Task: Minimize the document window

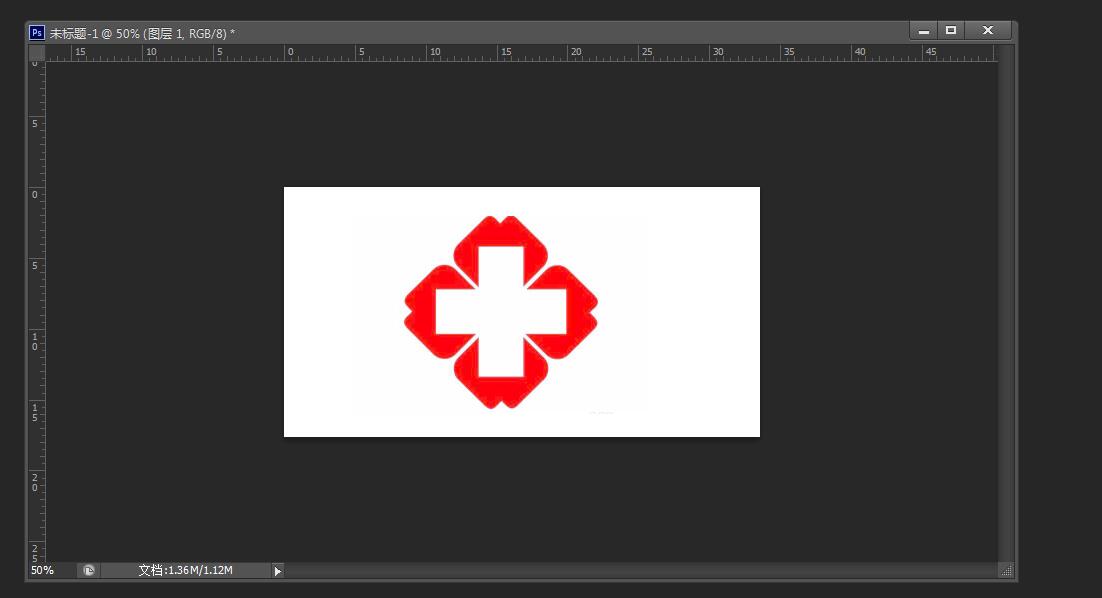Action: (x=923, y=31)
